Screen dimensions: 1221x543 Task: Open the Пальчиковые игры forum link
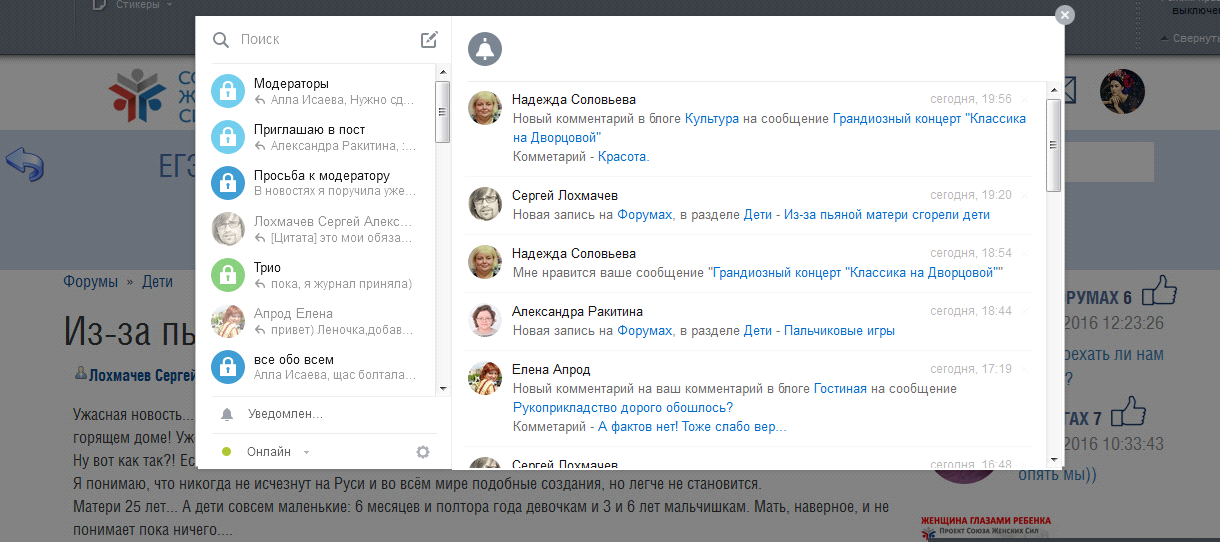tap(839, 330)
